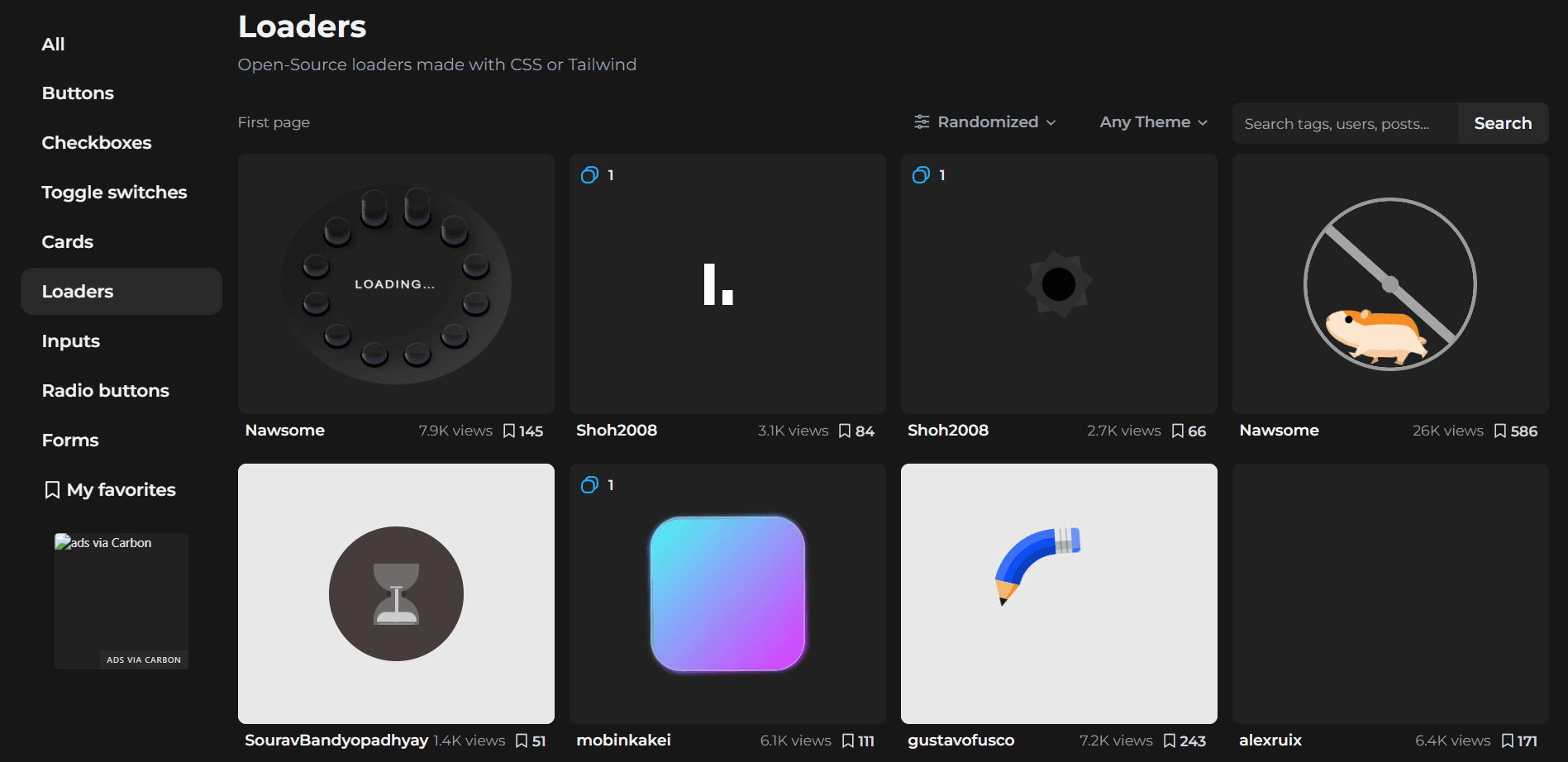Click the bookmark icon on Nawsome's hamster loader
This screenshot has width=1568, height=762.
click(1499, 431)
